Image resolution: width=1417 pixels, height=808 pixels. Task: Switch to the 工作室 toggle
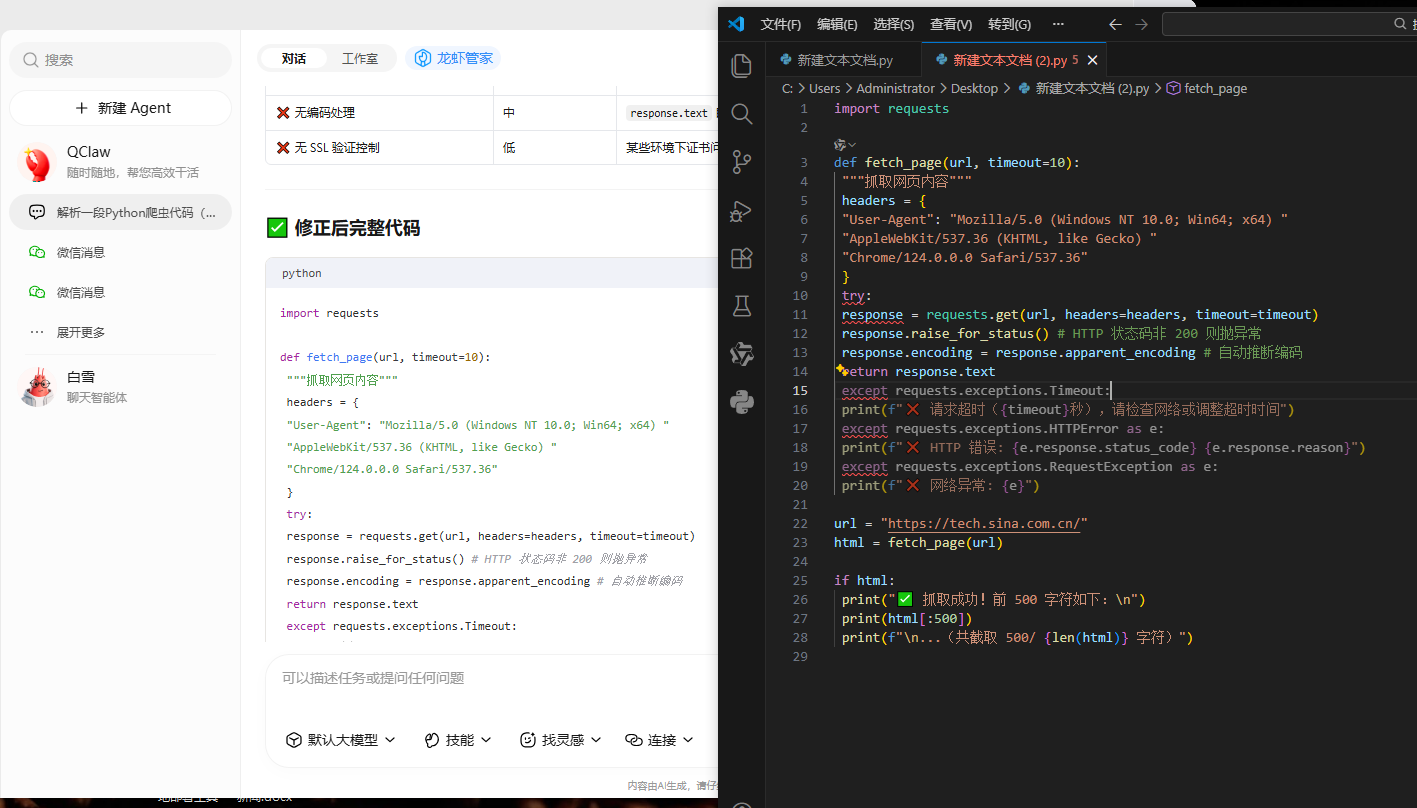coord(360,58)
